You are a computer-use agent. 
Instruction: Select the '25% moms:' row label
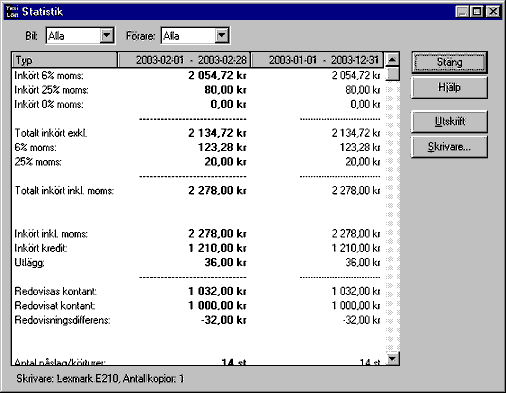tap(38, 162)
